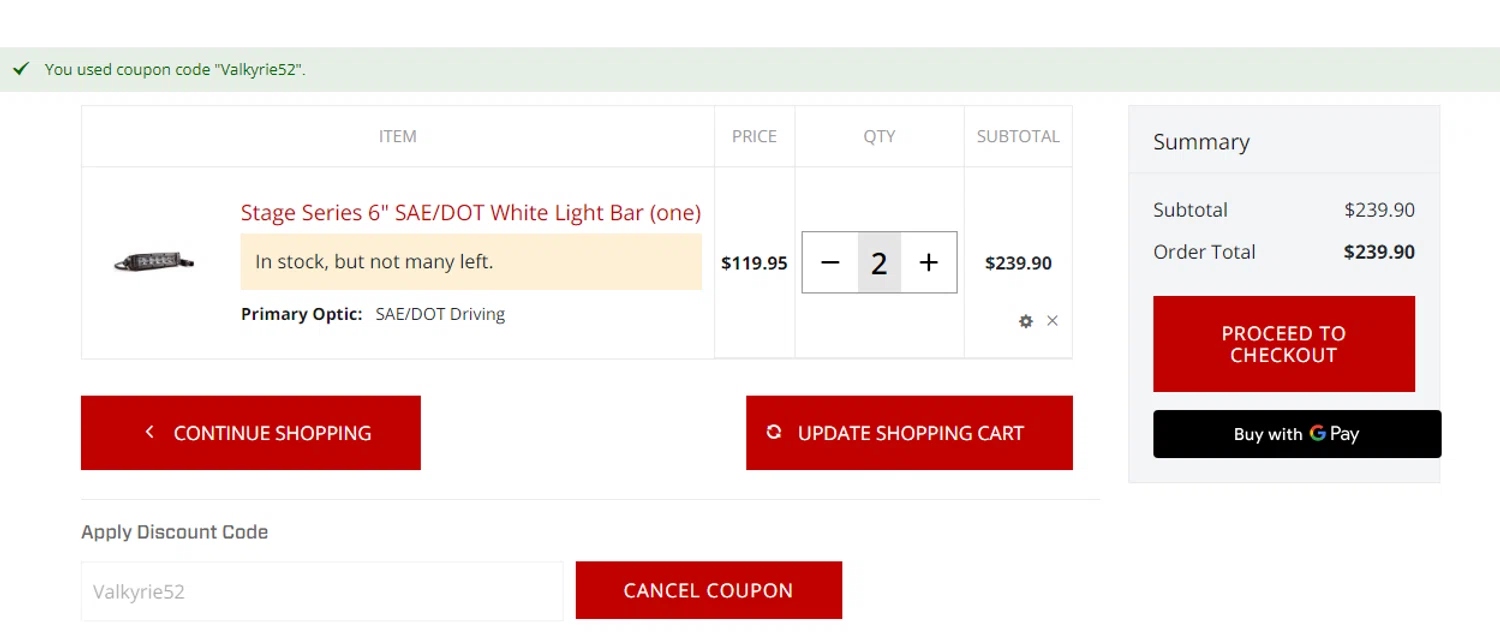Focus the discount code input field
The image size is (1500, 637).
click(322, 591)
